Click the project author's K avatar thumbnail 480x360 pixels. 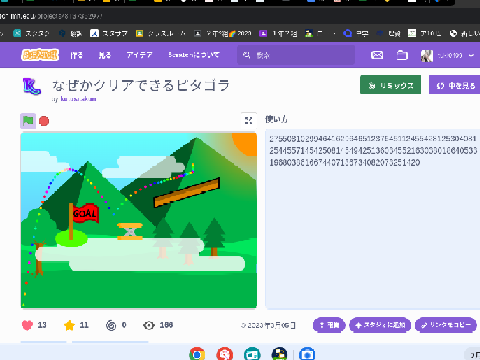click(x=32, y=86)
